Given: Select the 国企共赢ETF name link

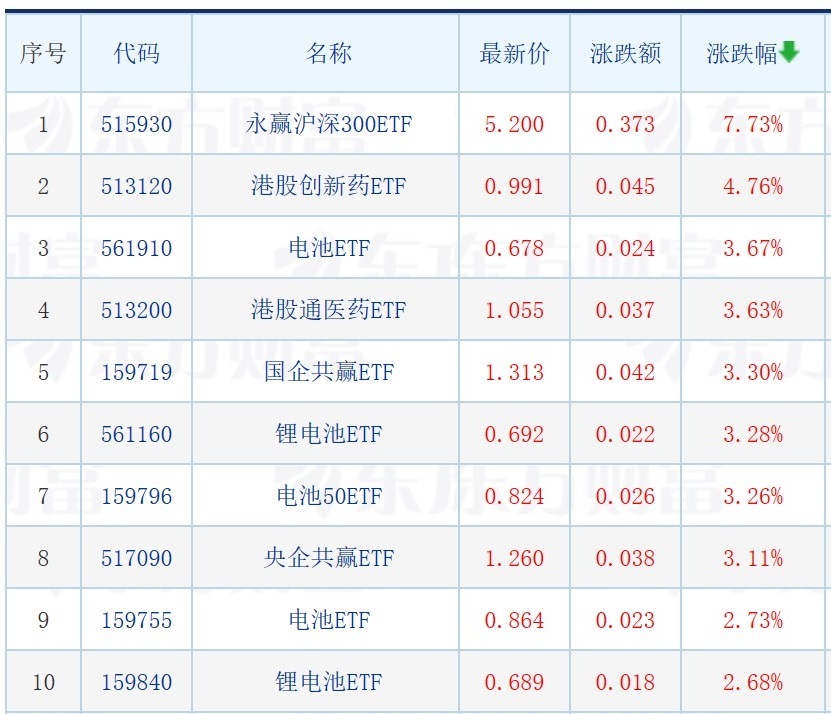Looking at the screenshot, I should tap(328, 373).
